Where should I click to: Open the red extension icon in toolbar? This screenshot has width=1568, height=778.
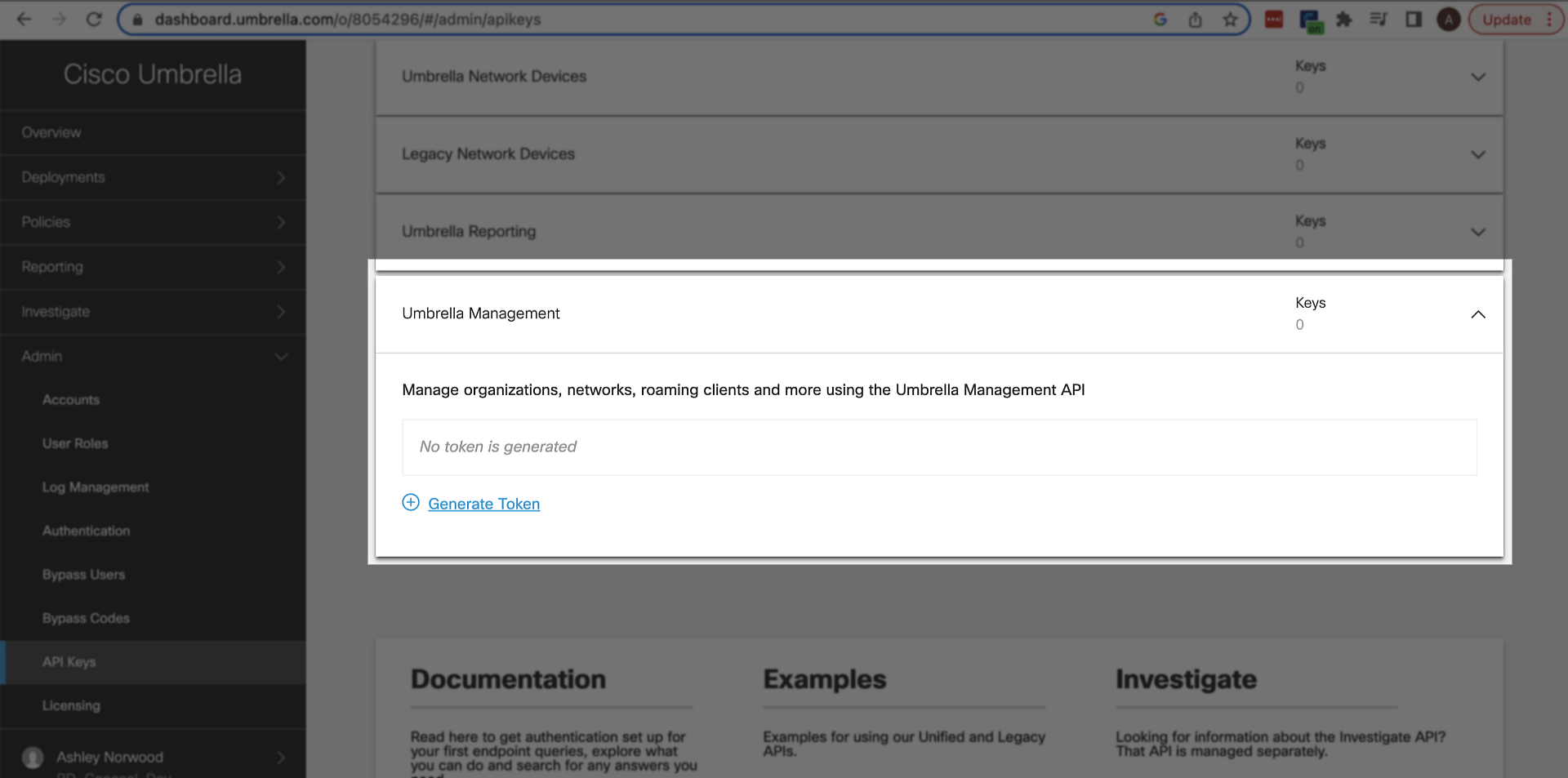[x=1274, y=20]
